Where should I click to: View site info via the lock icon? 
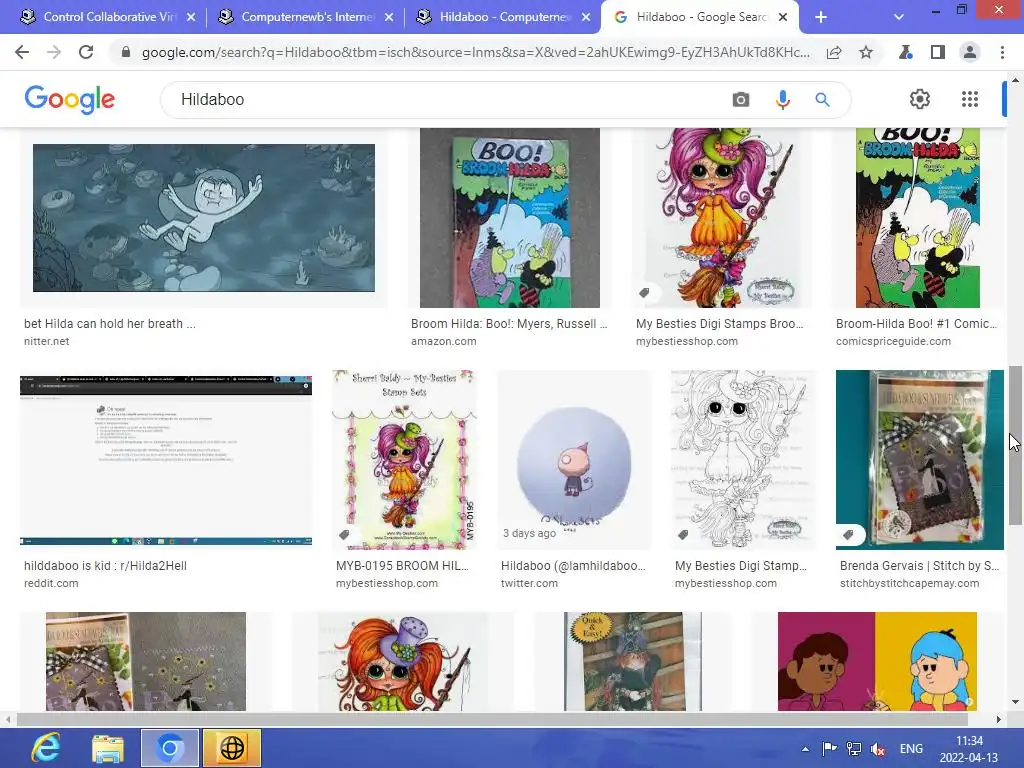(125, 52)
